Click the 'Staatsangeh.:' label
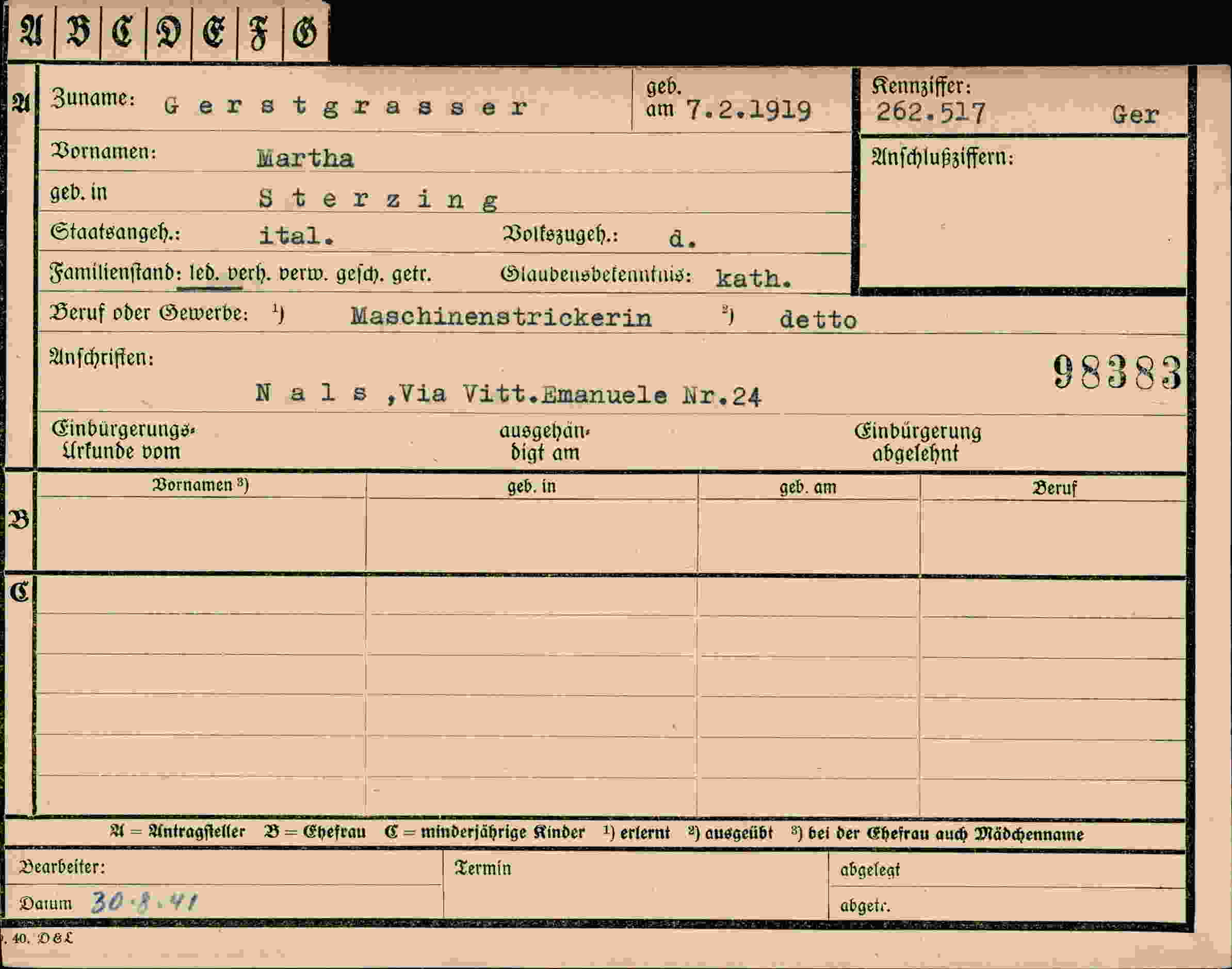The height and width of the screenshot is (969, 1232). coord(115,233)
